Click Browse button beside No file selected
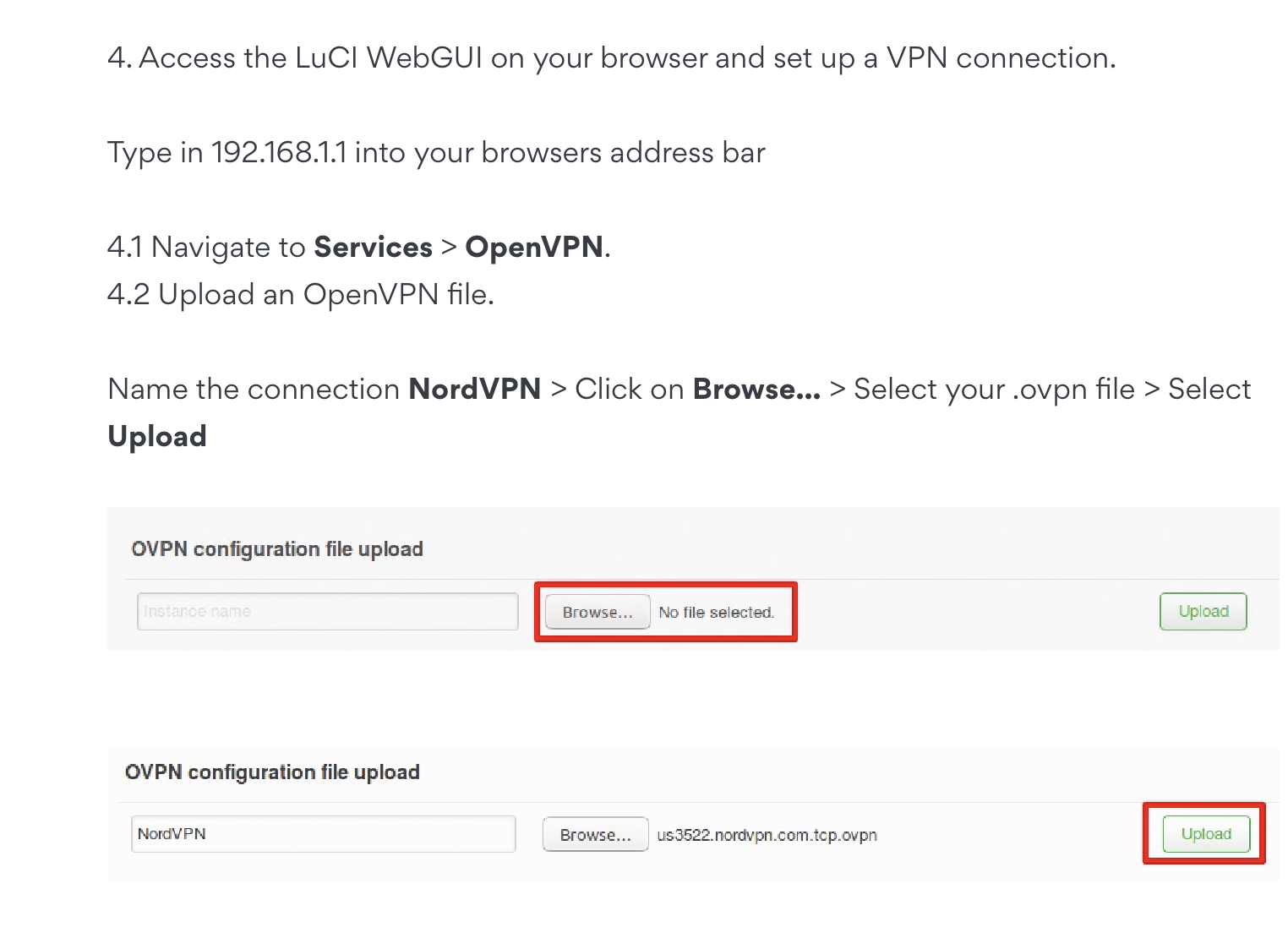This screenshot has height=949, width=1288. click(x=598, y=612)
